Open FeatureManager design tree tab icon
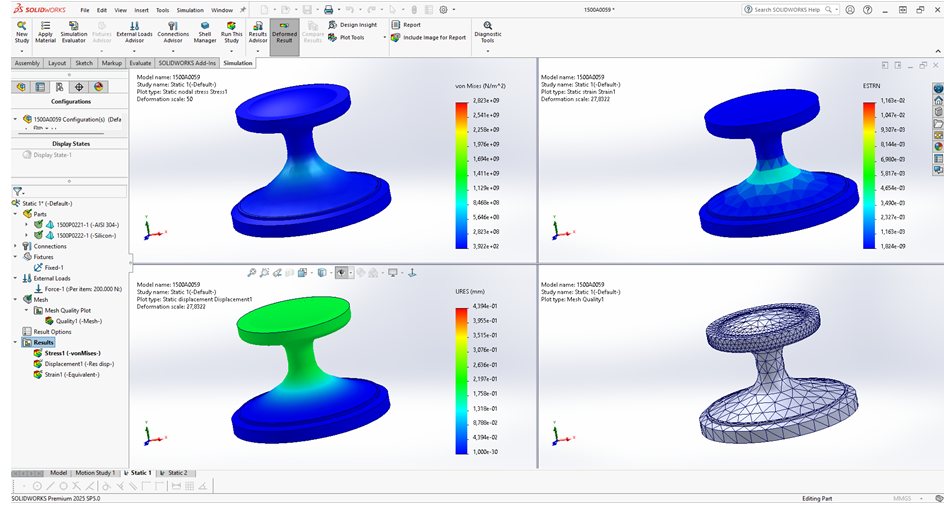Screen dimensions: 944x505 [21, 87]
